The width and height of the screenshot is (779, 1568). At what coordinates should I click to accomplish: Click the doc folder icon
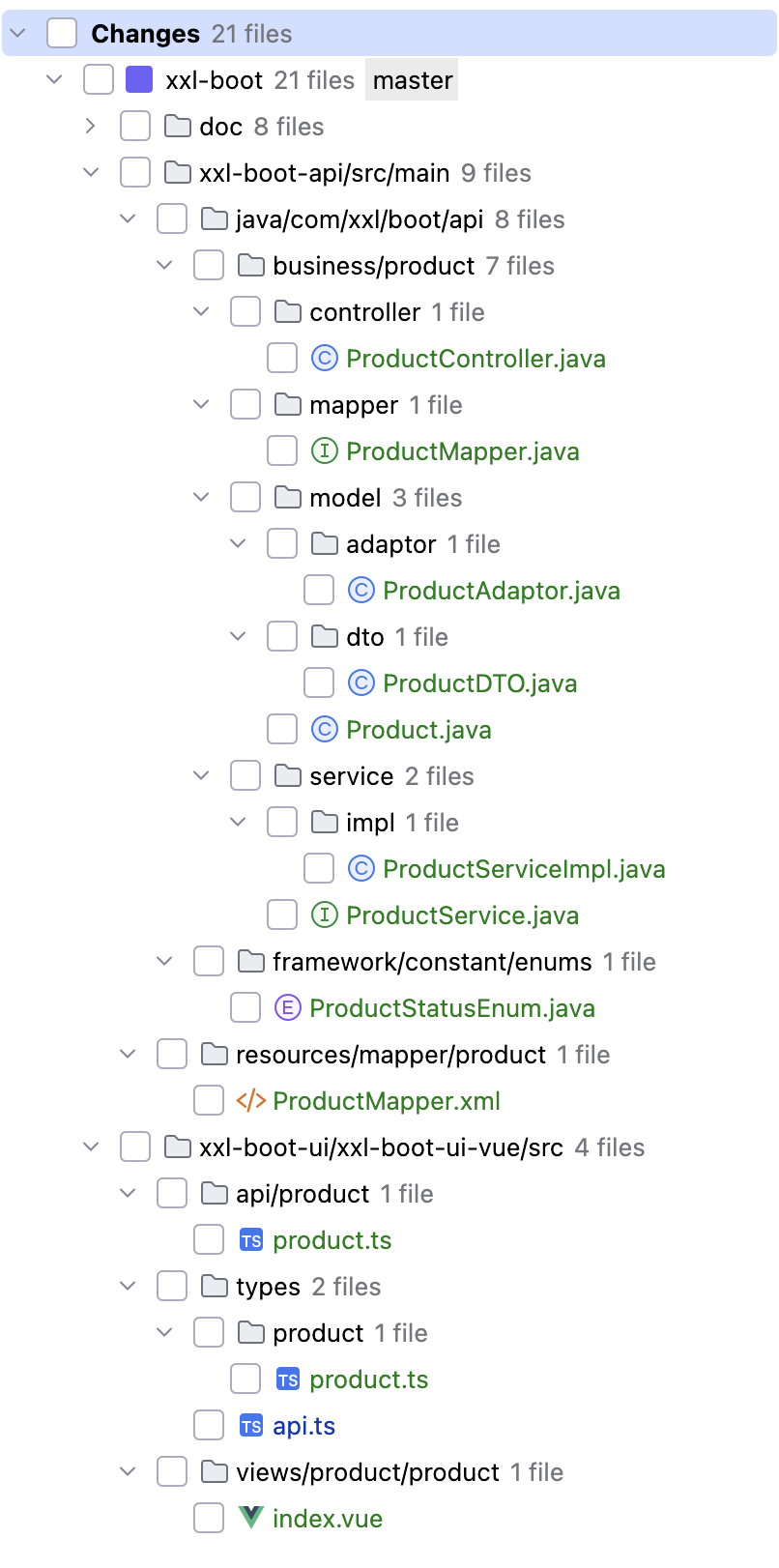click(x=178, y=126)
